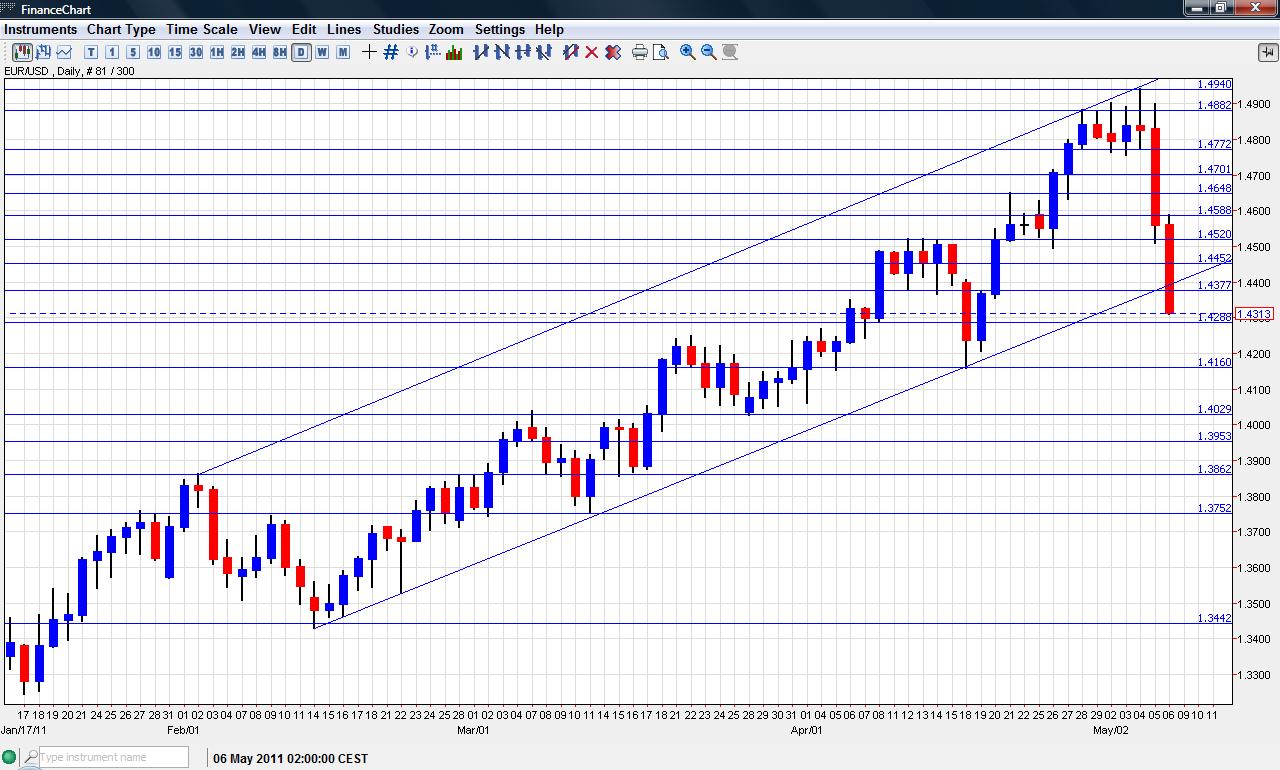The image size is (1280, 770).
Task: Expand the Time Scale menu
Action: pyautogui.click(x=202, y=29)
